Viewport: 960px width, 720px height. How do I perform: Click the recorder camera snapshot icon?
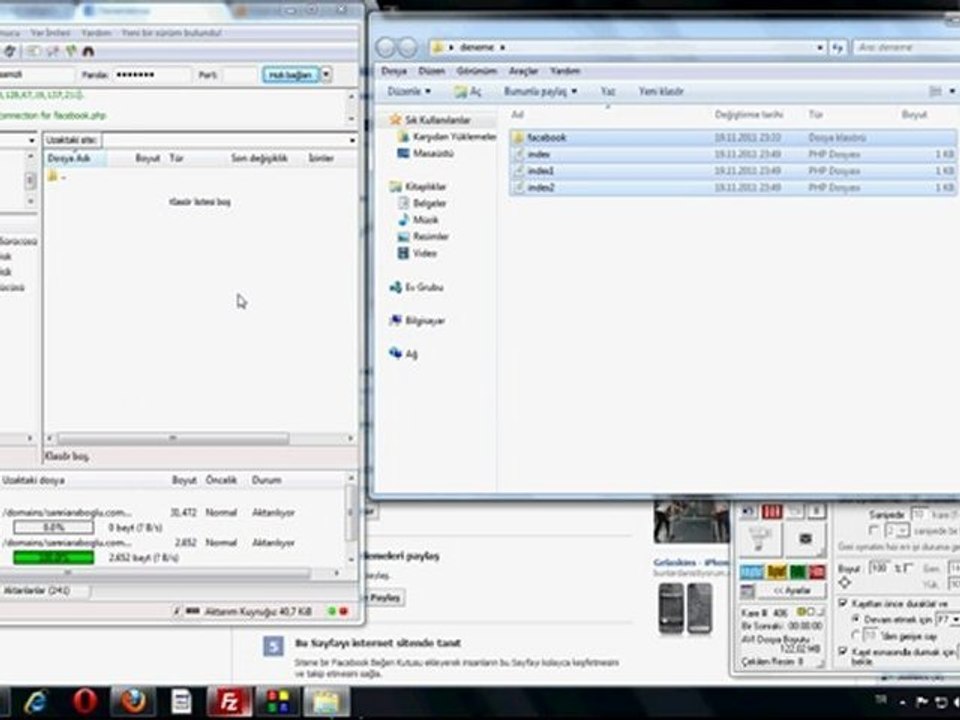[805, 539]
